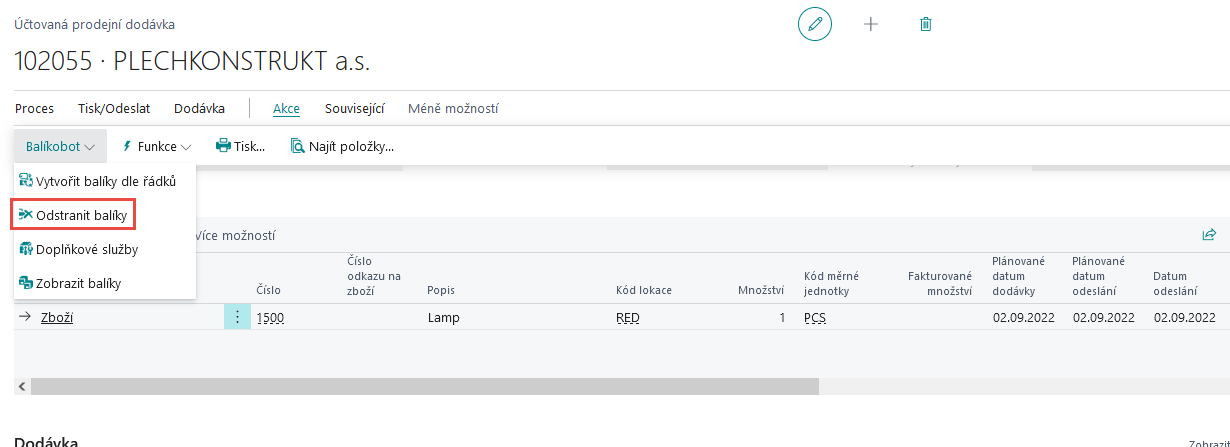Click the share icon above the lines table
1230x447 pixels.
[1208, 235]
